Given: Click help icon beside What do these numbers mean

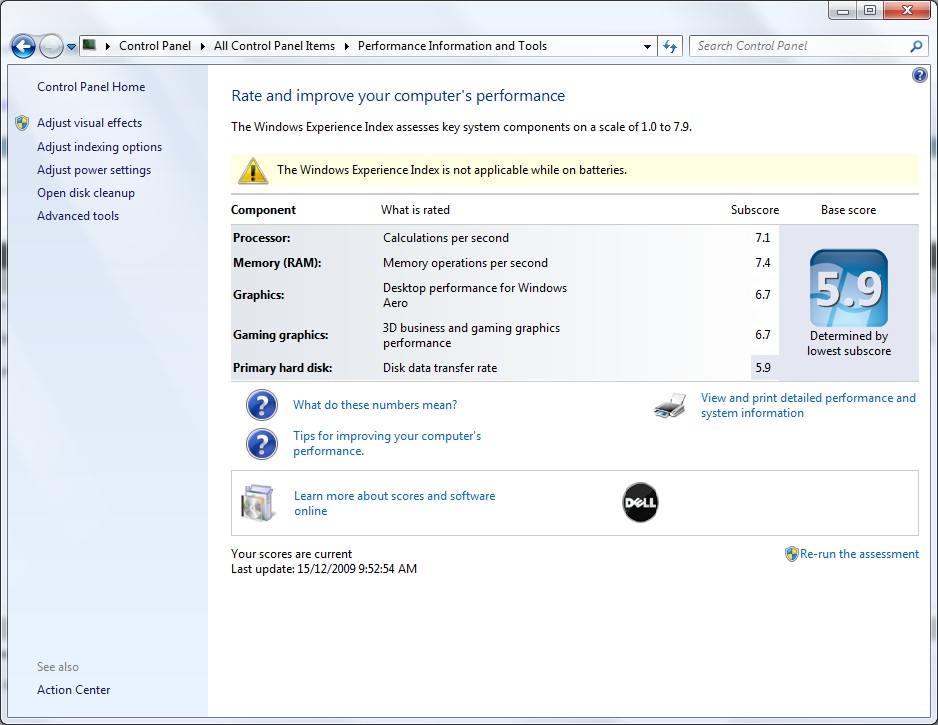Looking at the screenshot, I should click(261, 405).
